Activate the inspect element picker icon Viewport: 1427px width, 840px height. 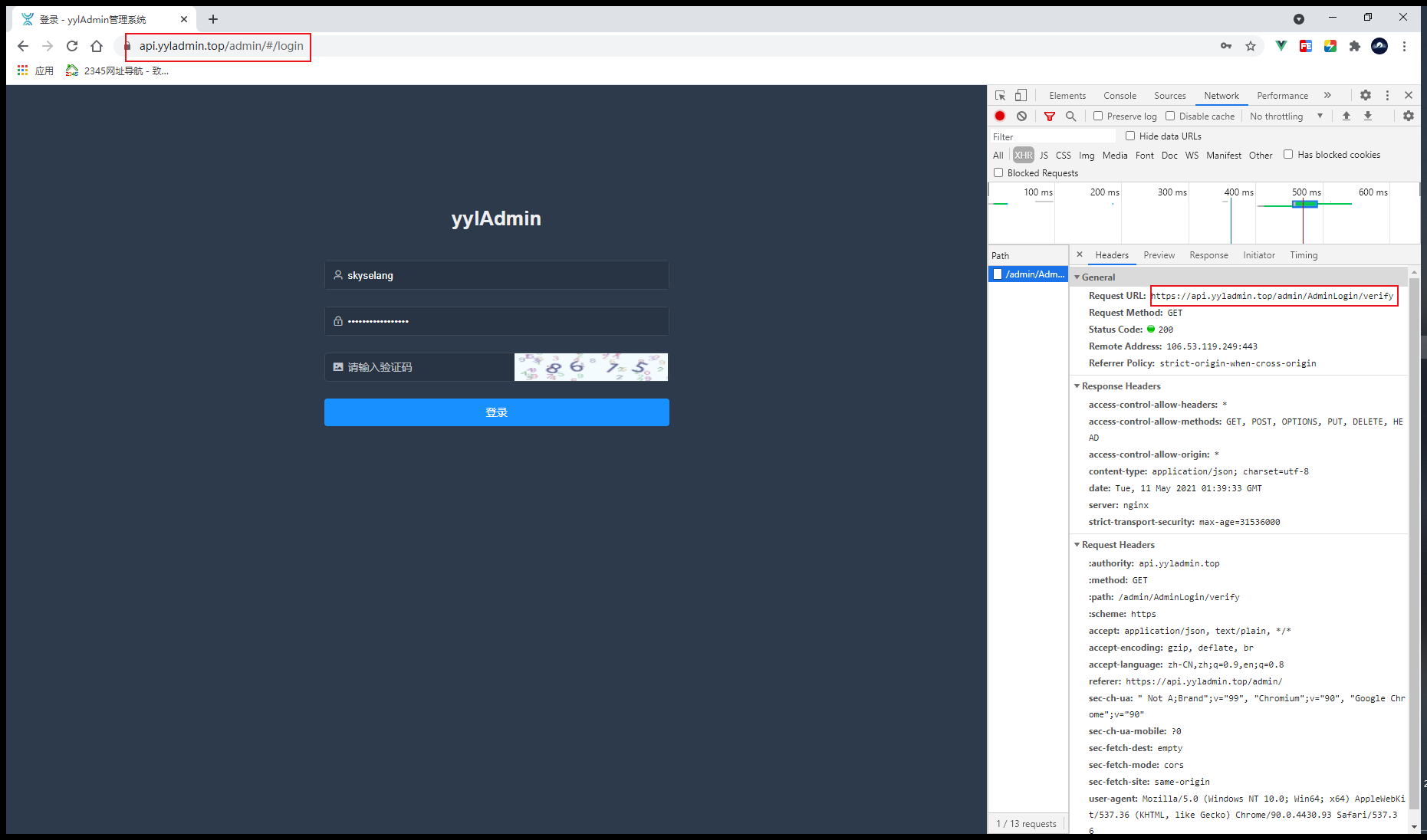[1000, 95]
